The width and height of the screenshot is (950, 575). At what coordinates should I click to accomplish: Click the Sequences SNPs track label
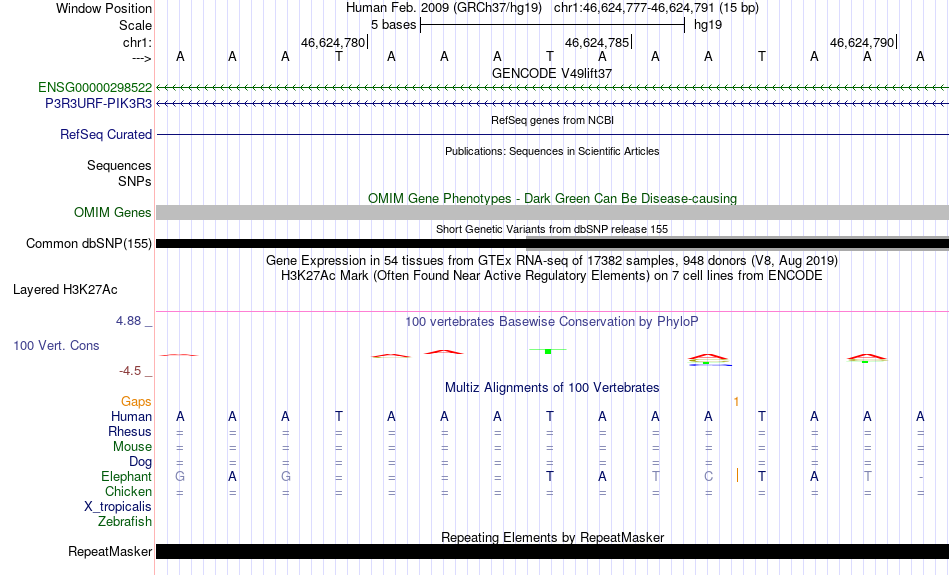coord(119,173)
